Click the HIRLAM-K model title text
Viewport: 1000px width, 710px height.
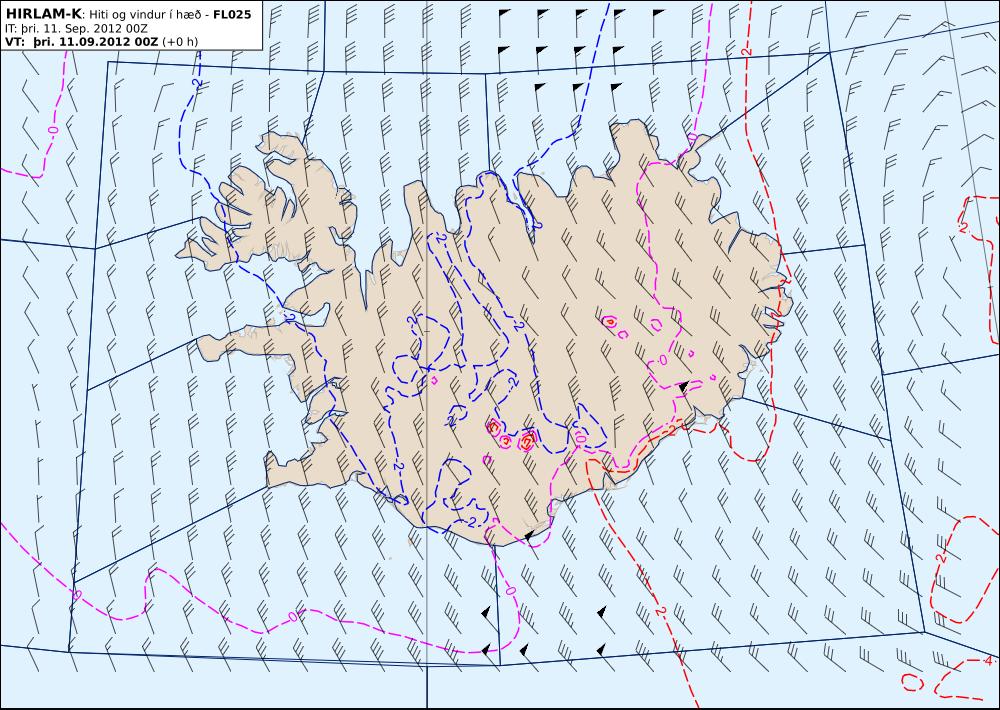click(x=42, y=14)
